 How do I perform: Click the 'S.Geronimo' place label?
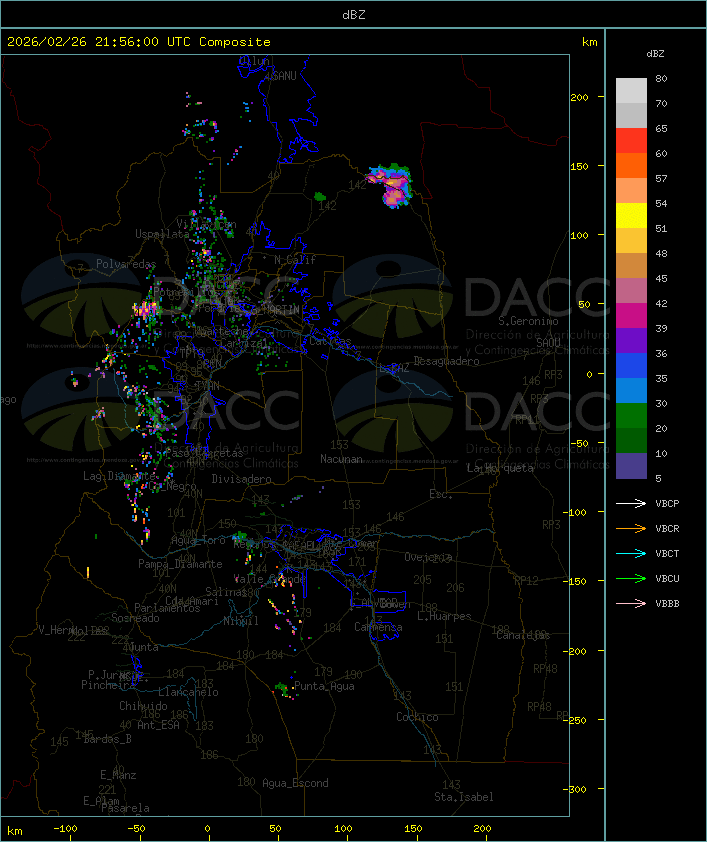pos(528,321)
